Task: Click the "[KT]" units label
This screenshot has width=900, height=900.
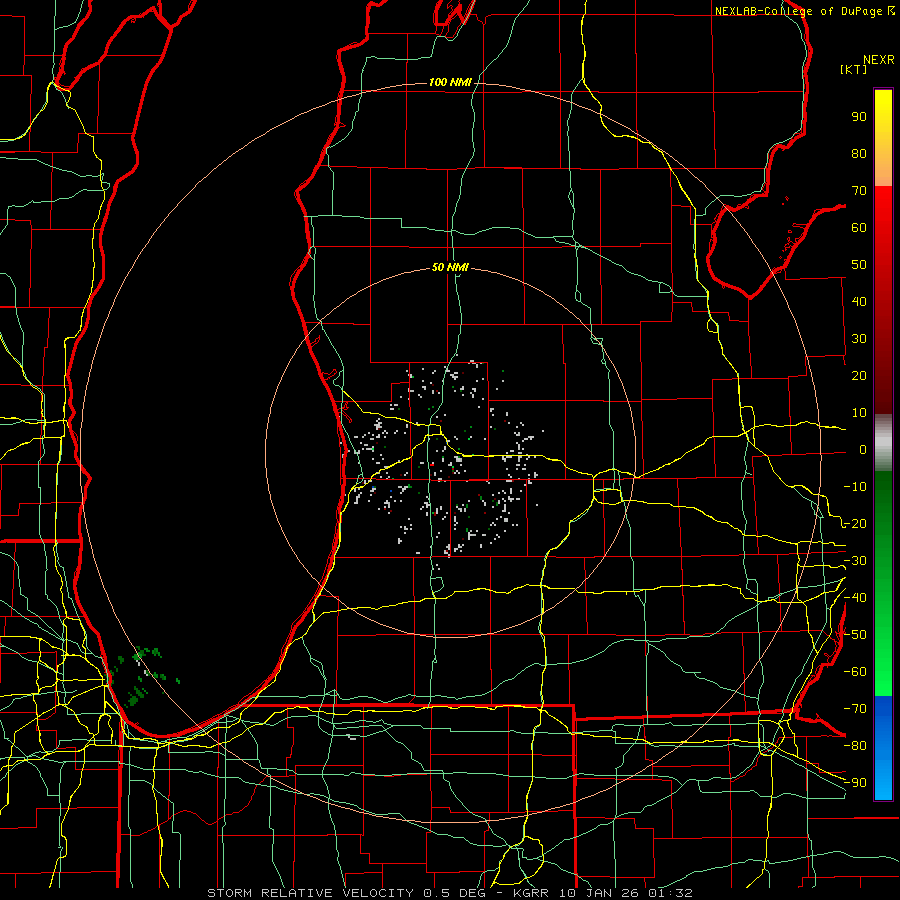Action: [853, 69]
